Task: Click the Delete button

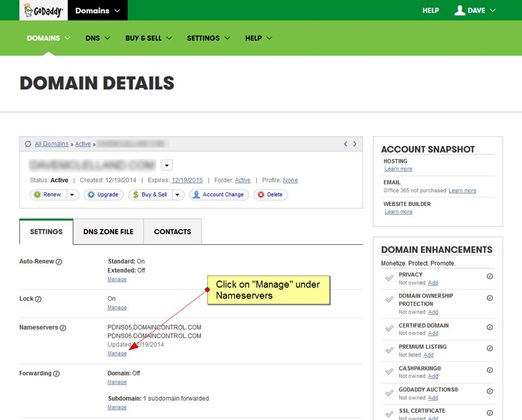Action: (x=271, y=195)
